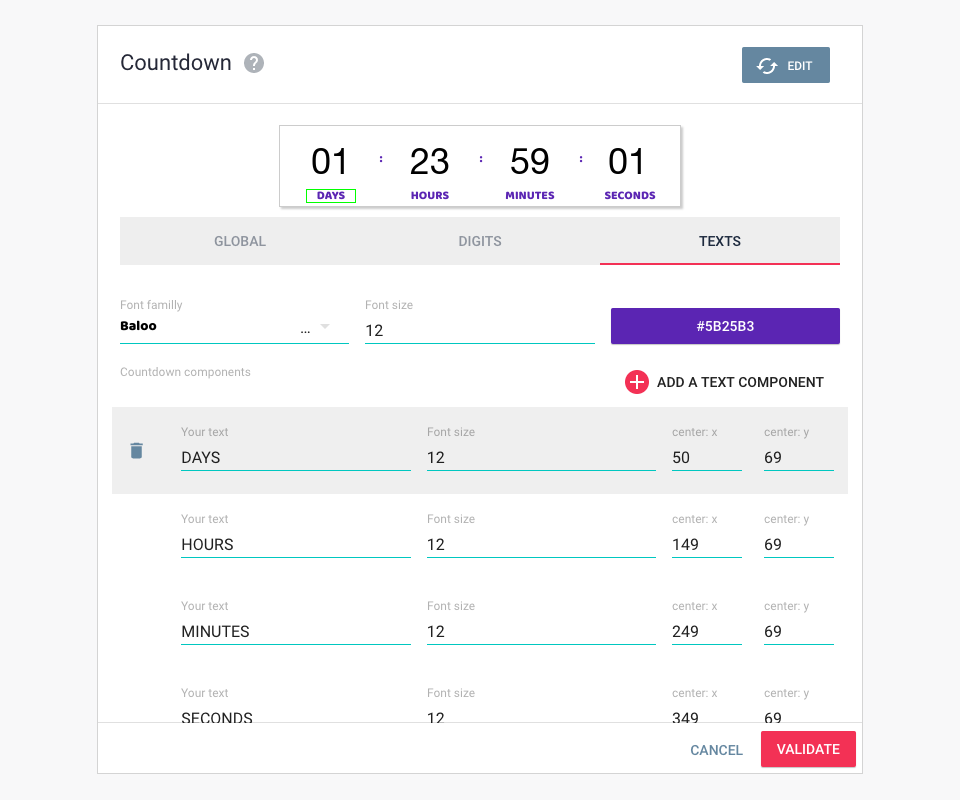The image size is (960, 800).
Task: Edit the HOURS text field
Action: coord(295,545)
